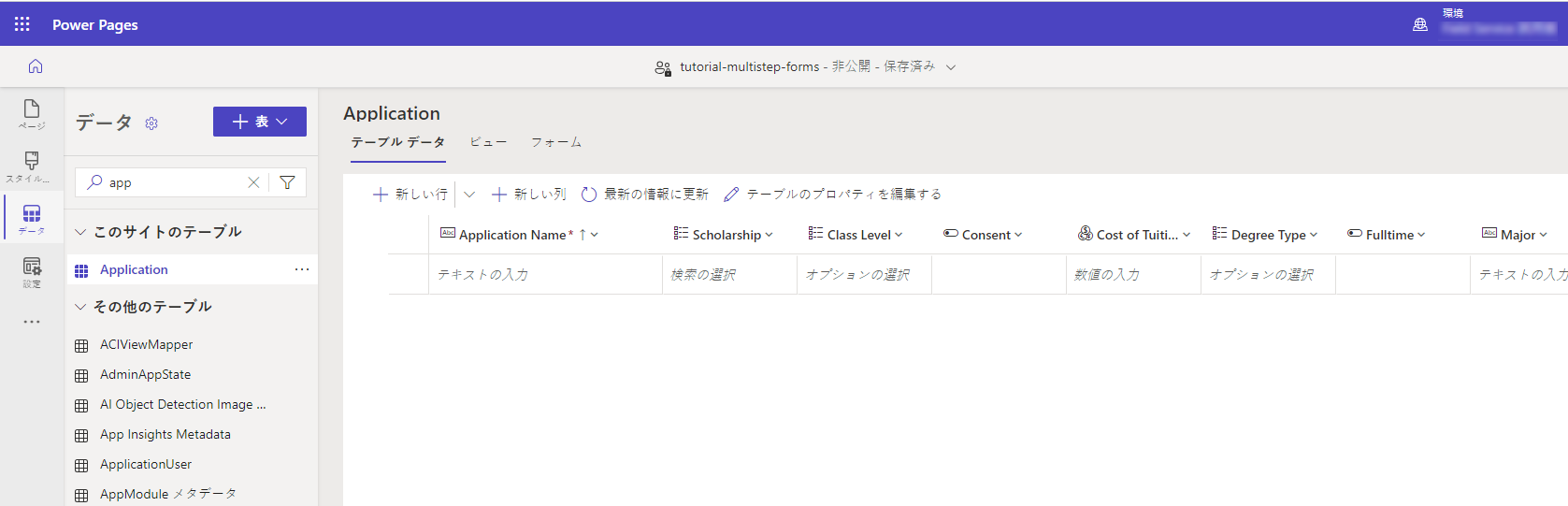Click the ACIViewMapper table icon

tap(81, 345)
